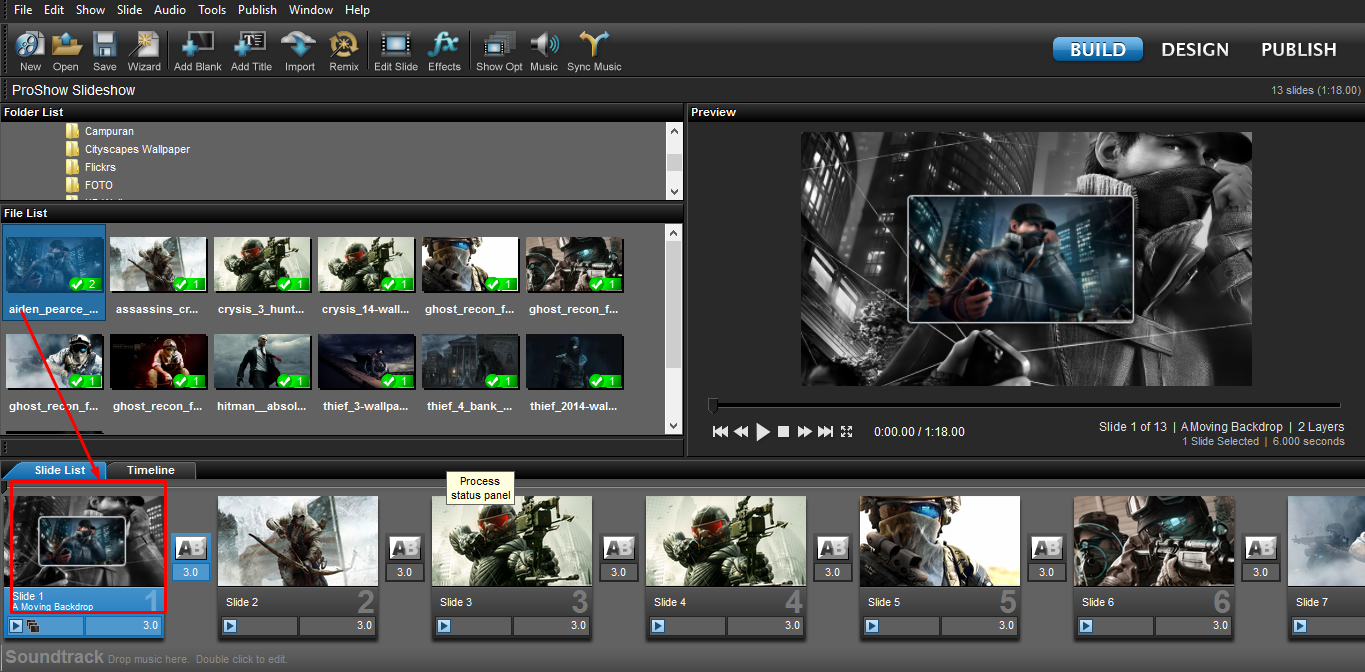Click the transition icon after Slide 3

(618, 548)
